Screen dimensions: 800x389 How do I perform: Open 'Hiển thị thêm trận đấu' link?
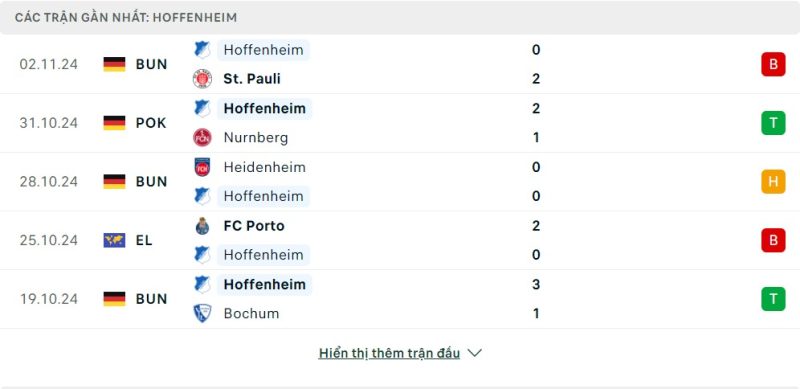coord(389,353)
